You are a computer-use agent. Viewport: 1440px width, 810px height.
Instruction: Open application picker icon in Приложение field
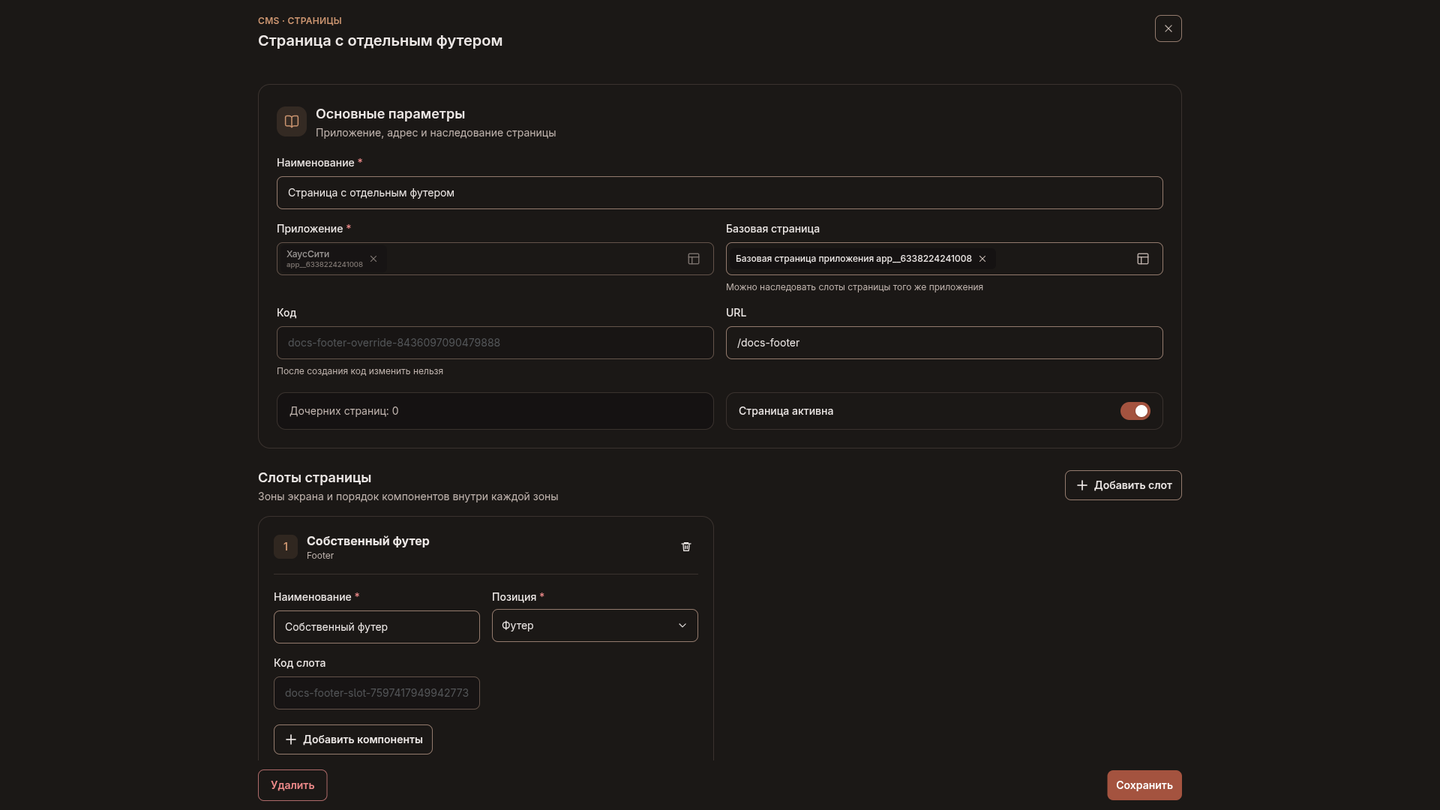(694, 259)
